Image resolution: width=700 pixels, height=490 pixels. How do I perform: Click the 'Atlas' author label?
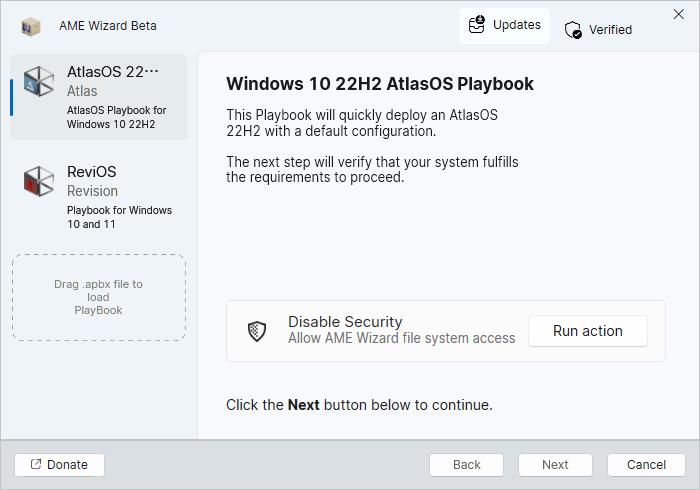[82, 91]
